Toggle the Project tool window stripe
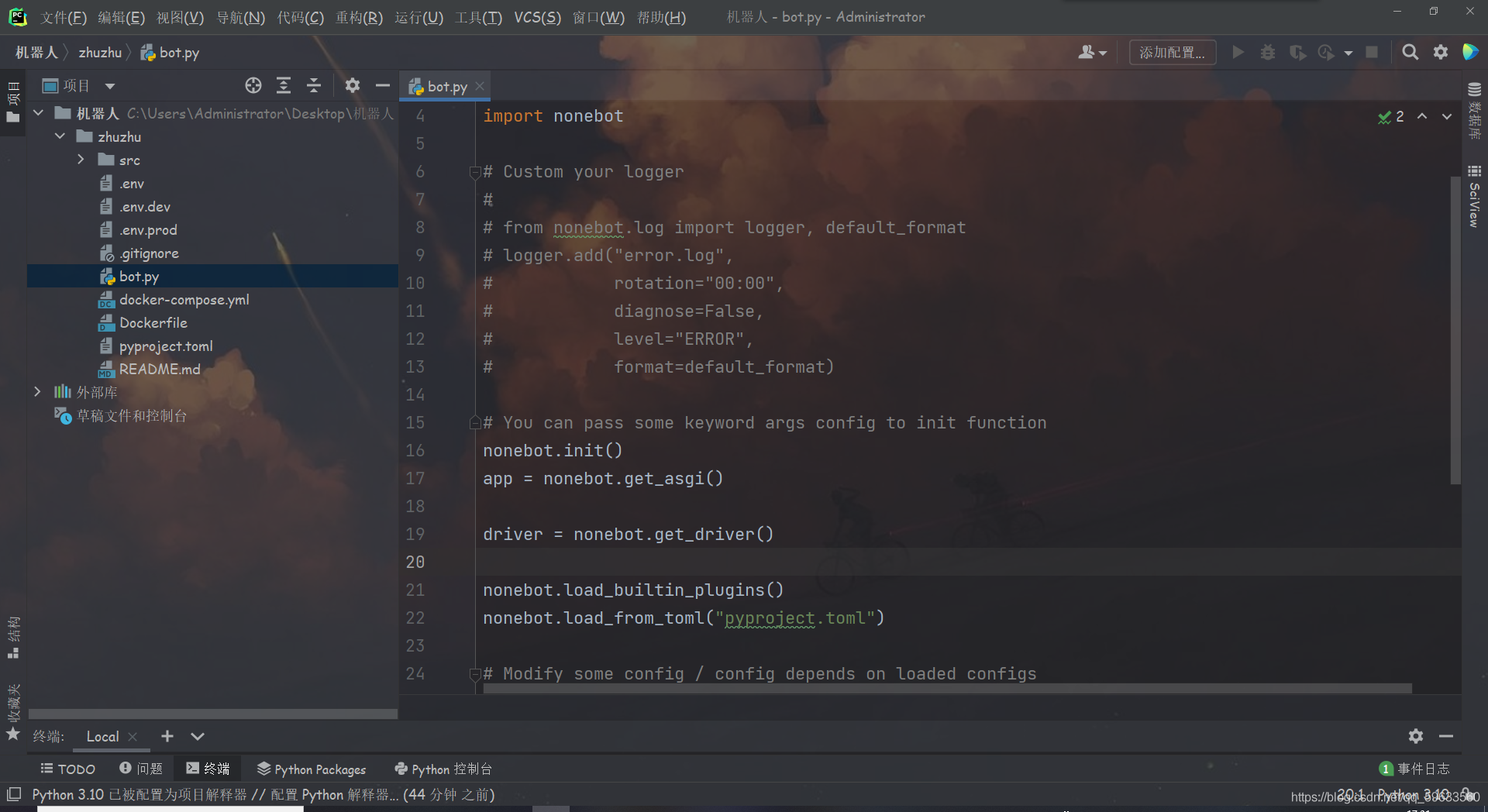The height and width of the screenshot is (812, 1488). pyautogui.click(x=13, y=101)
